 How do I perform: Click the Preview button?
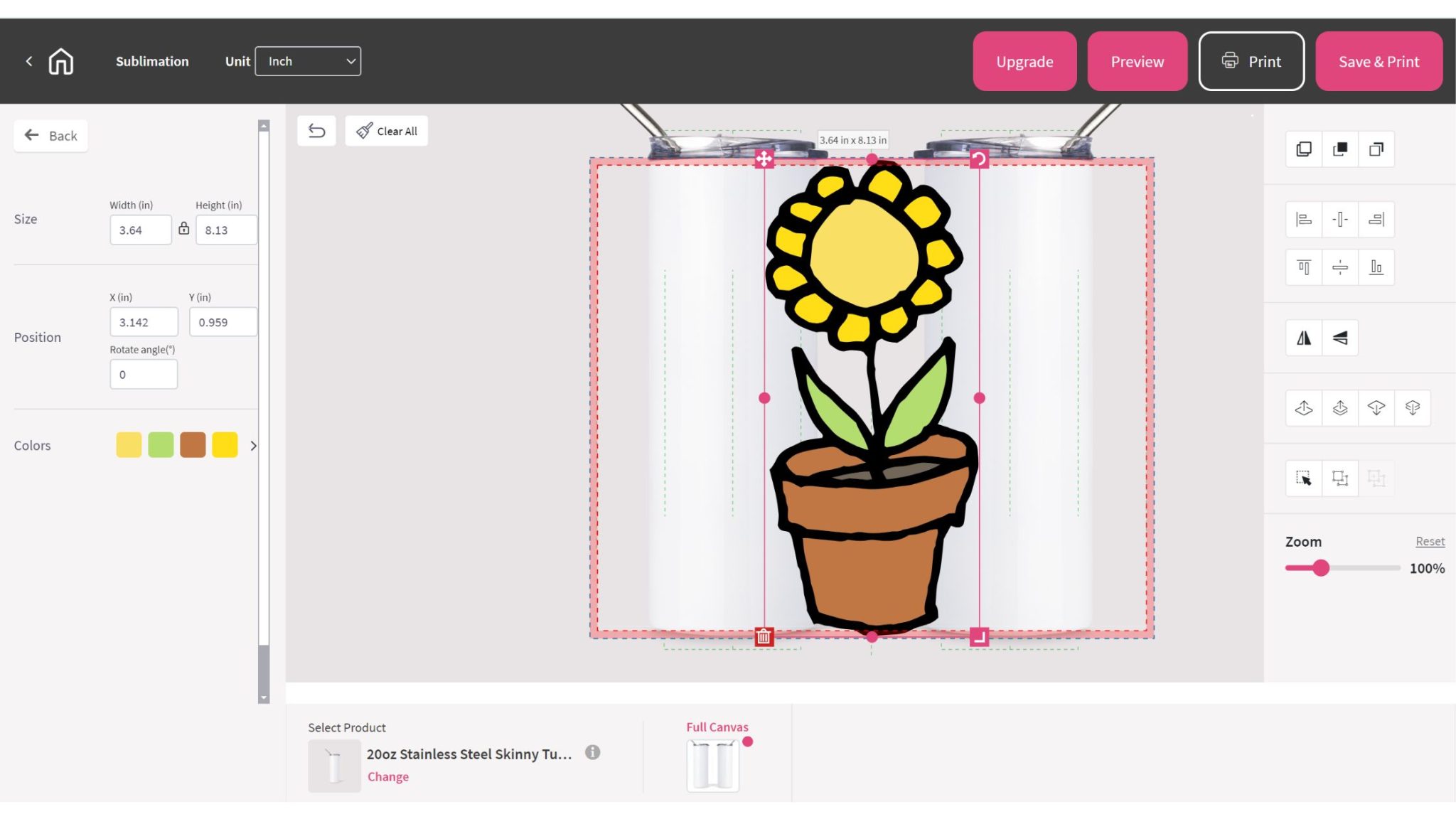coord(1137,61)
